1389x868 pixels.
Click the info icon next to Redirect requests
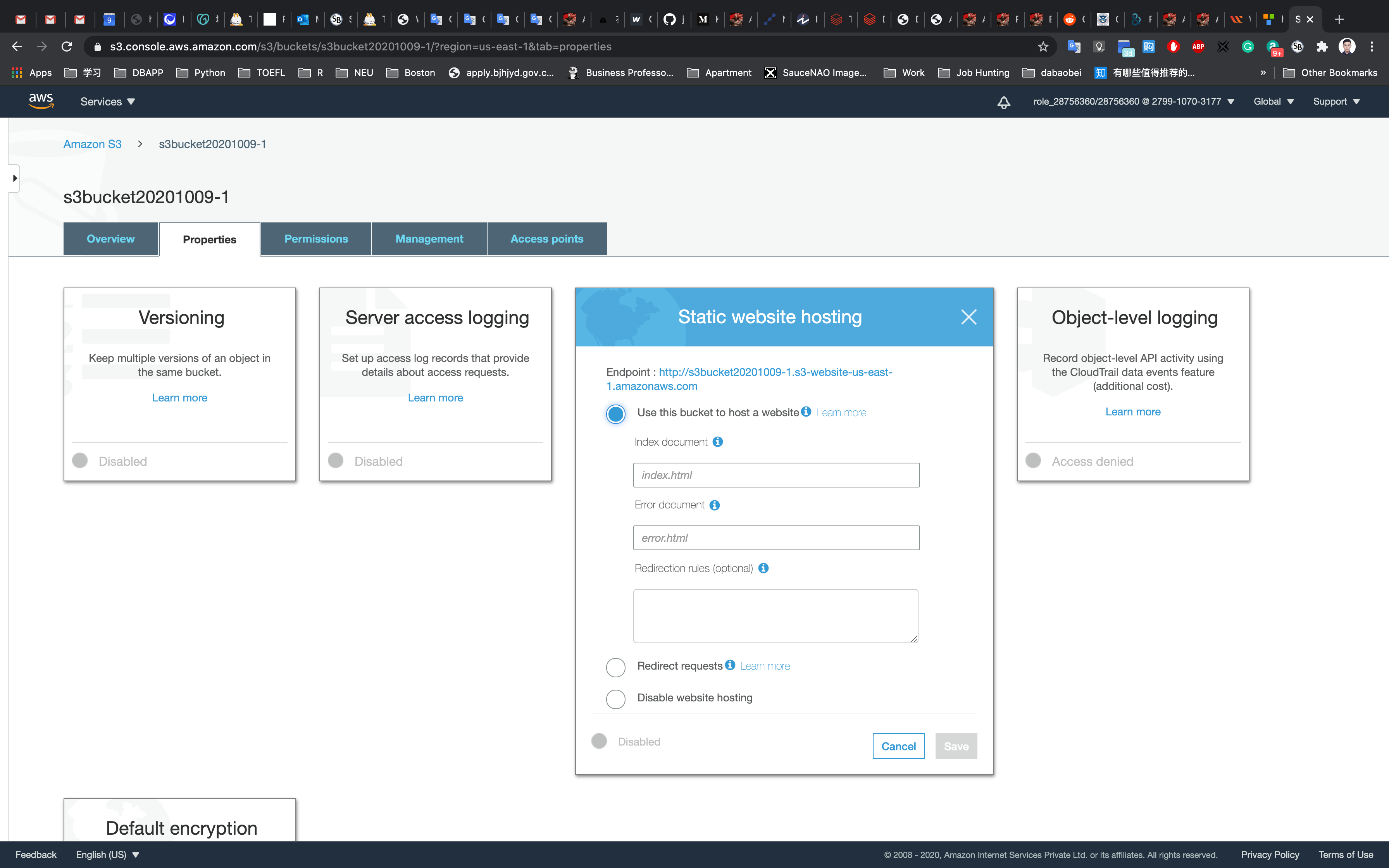tap(729, 665)
